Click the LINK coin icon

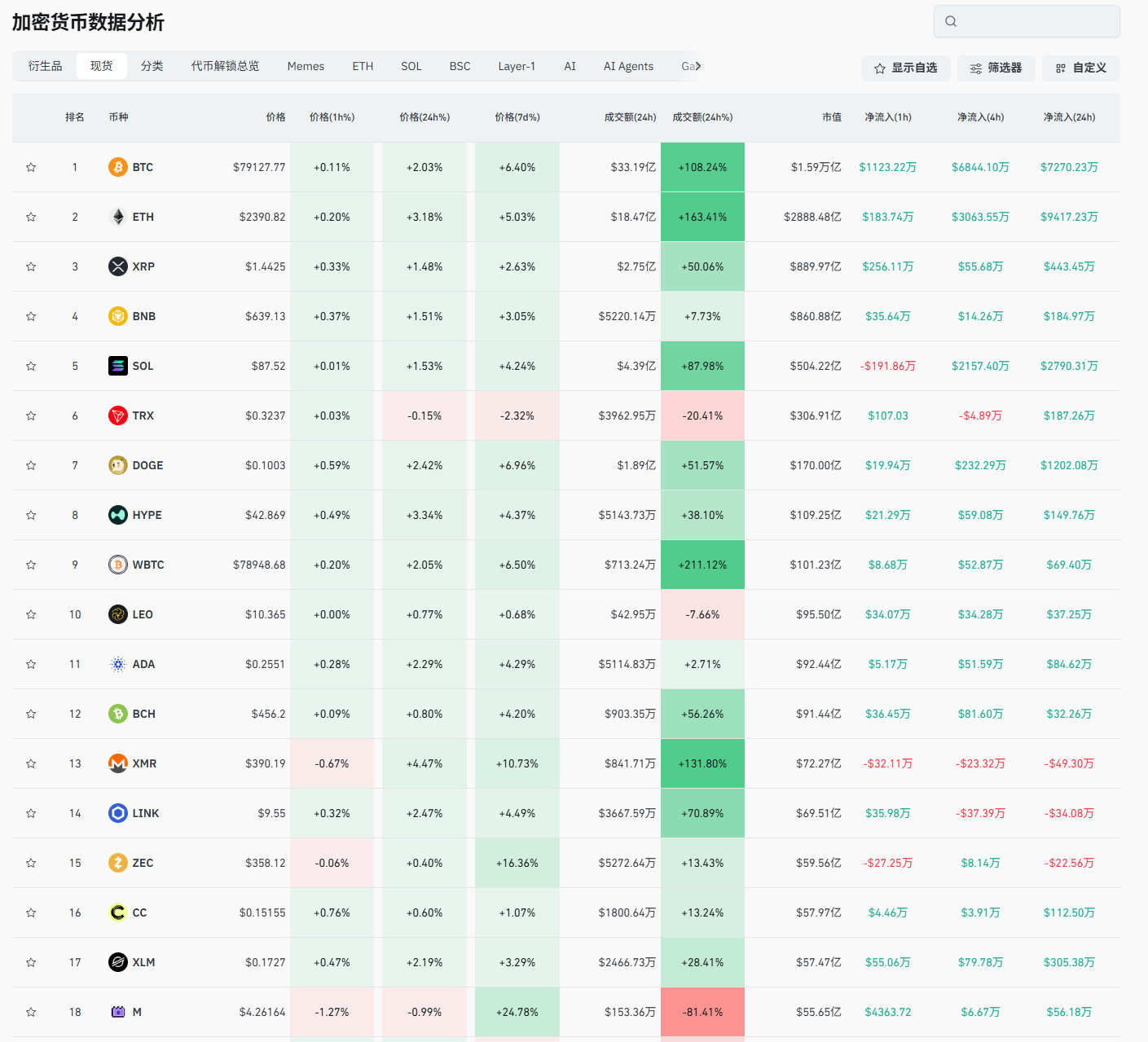118,813
